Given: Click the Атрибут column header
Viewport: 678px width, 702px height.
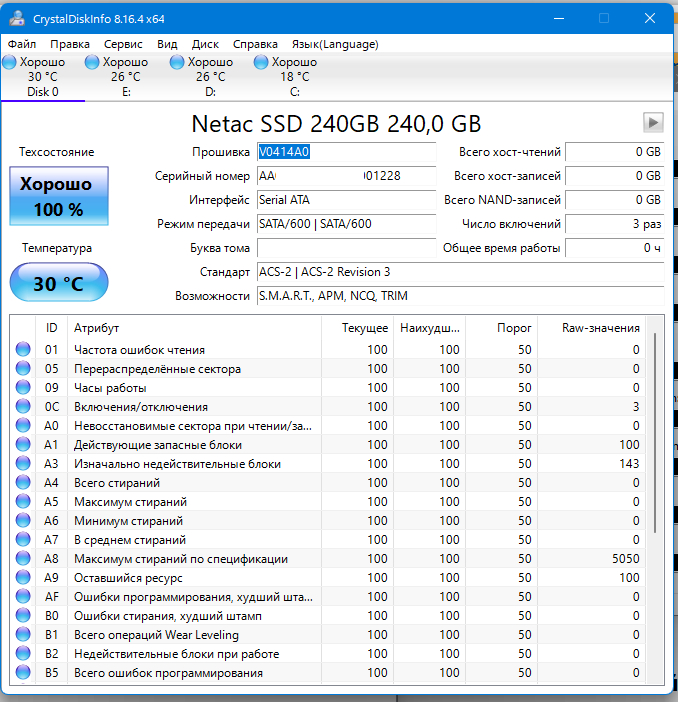Looking at the screenshot, I should pyautogui.click(x=194, y=328).
